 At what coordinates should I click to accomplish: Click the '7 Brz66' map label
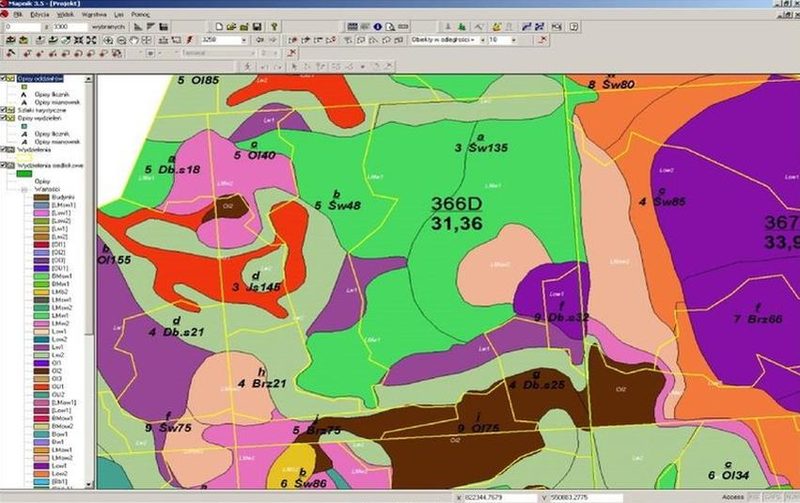pos(758,319)
